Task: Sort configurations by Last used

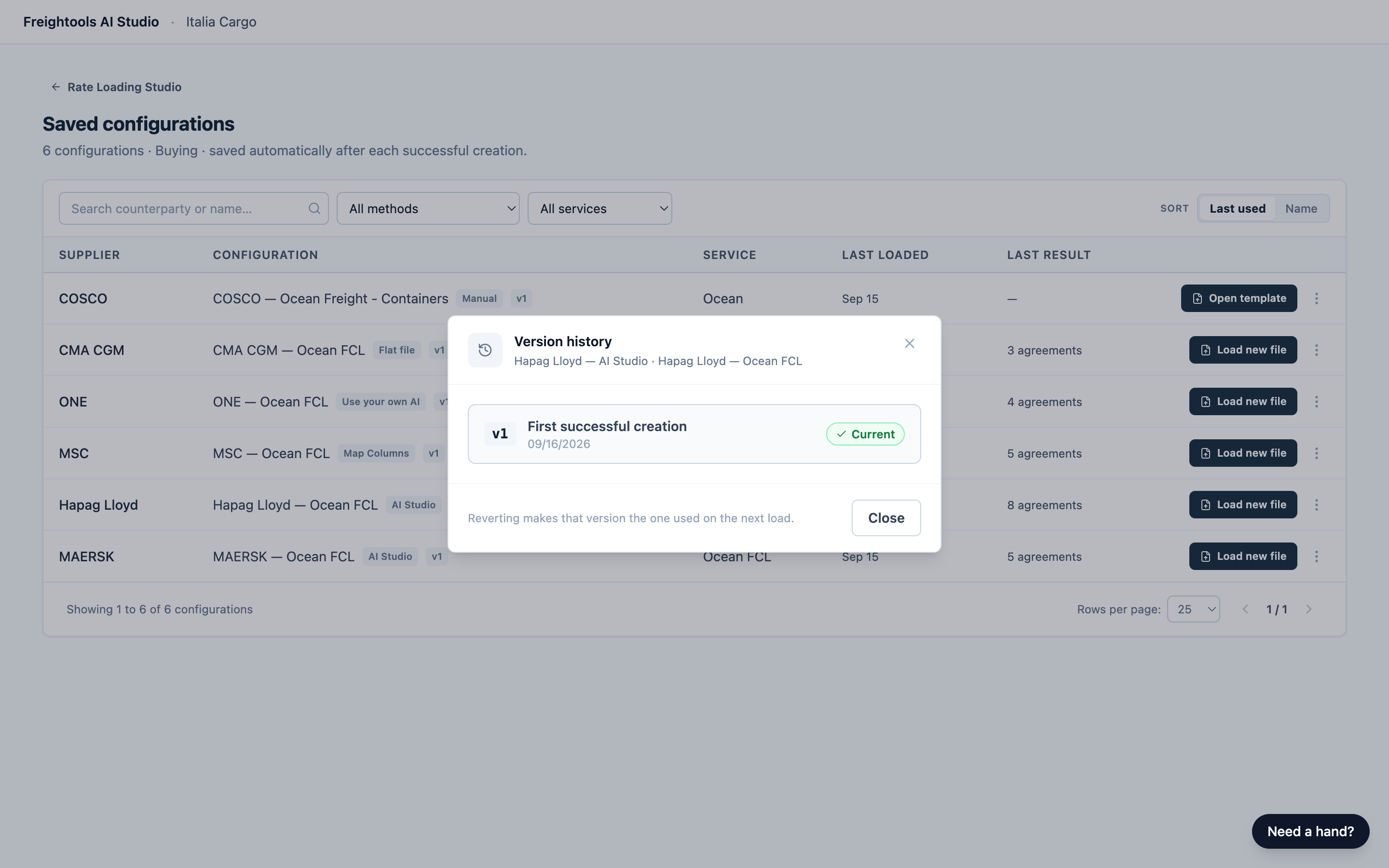Action: point(1237,208)
